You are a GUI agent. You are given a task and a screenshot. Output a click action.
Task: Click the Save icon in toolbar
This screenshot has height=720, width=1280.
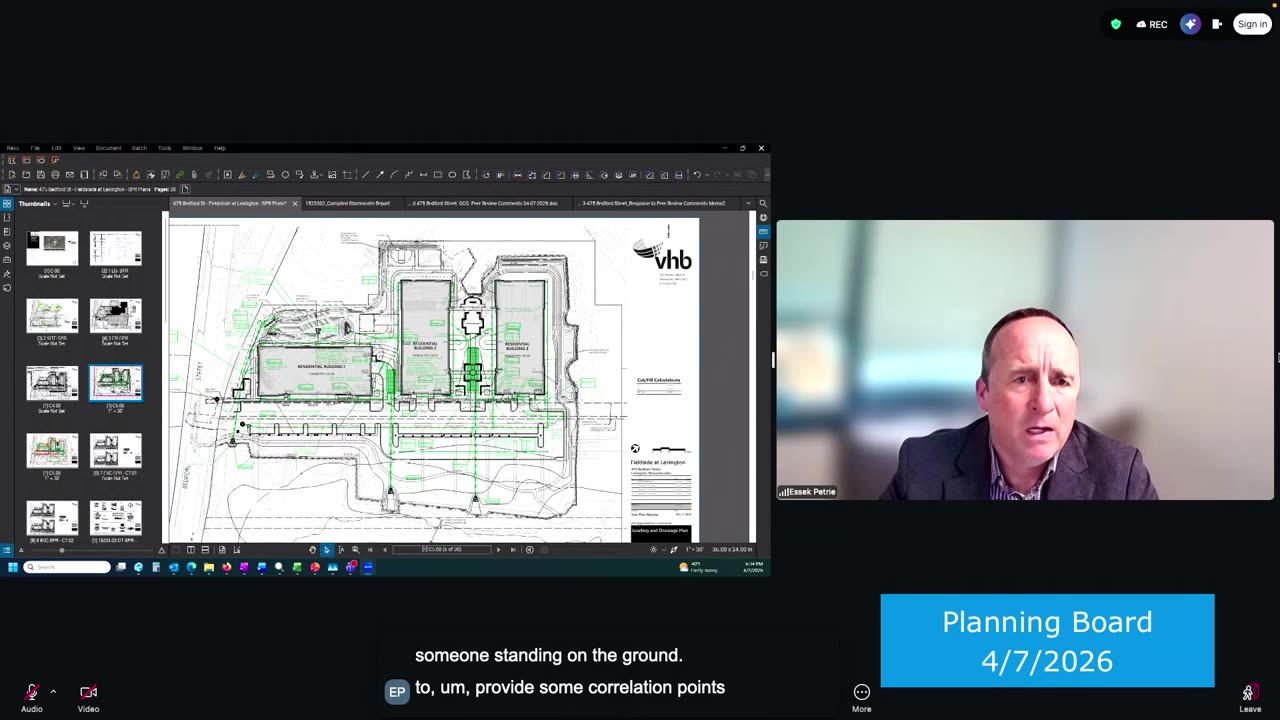tap(41, 175)
